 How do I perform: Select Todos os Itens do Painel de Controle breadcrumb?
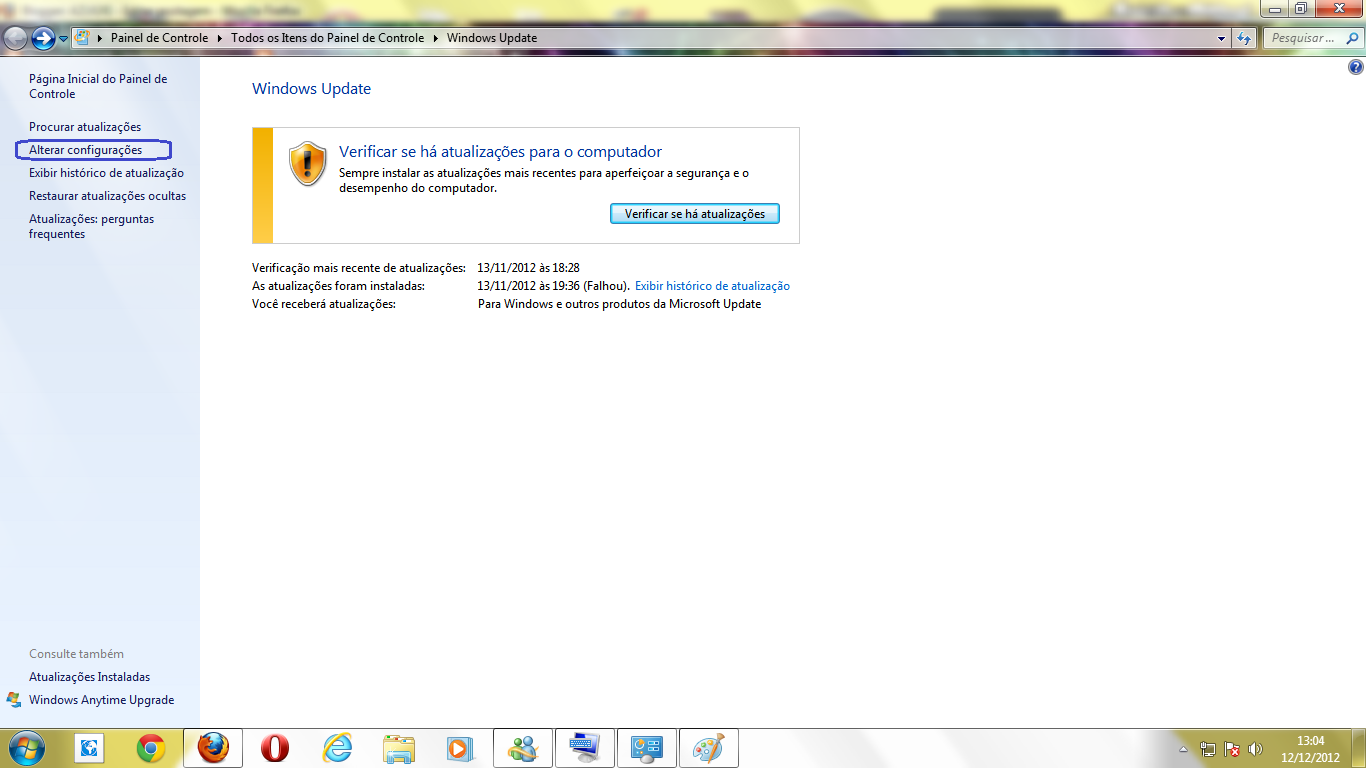(327, 38)
